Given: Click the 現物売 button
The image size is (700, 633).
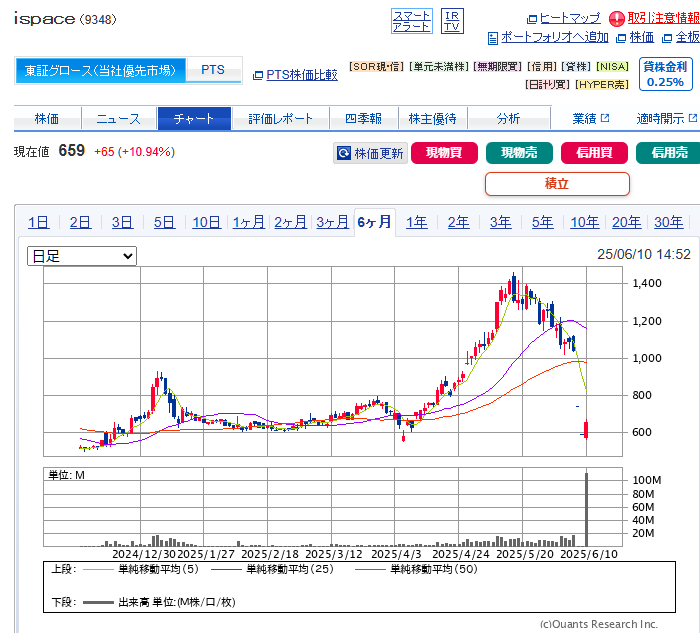Looking at the screenshot, I should (x=519, y=153).
